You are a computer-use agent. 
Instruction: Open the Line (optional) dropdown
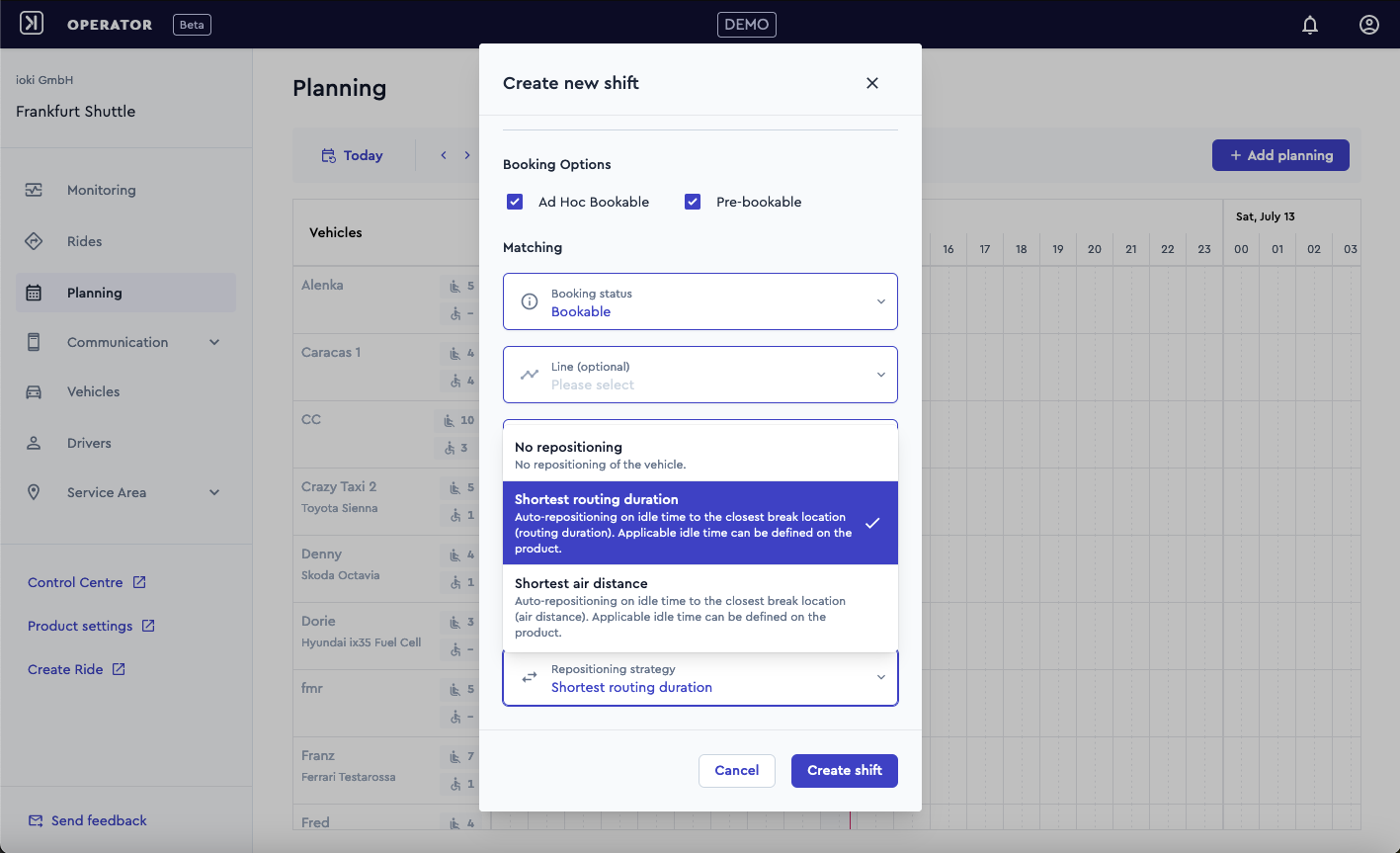700,375
